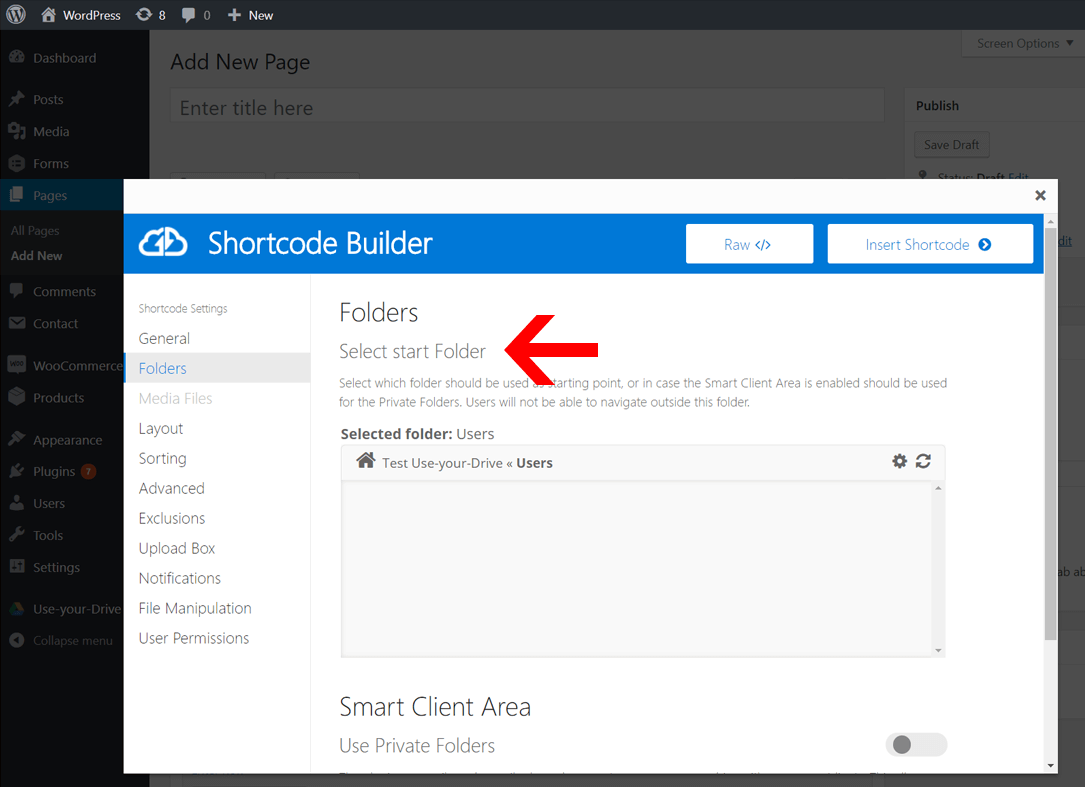The width and height of the screenshot is (1085, 787).
Task: Click the Raw code button
Action: coord(749,244)
